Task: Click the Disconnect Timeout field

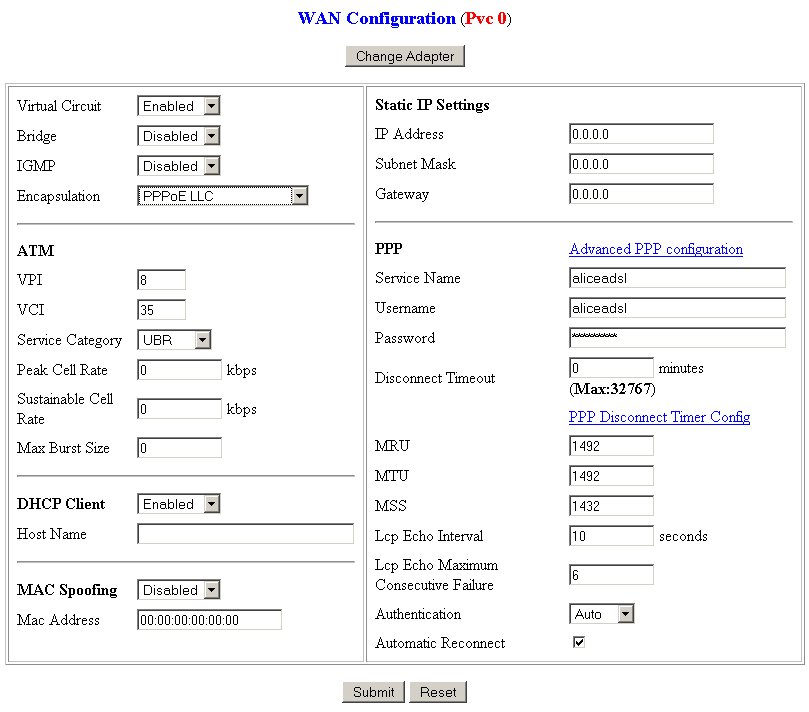Action: click(611, 368)
